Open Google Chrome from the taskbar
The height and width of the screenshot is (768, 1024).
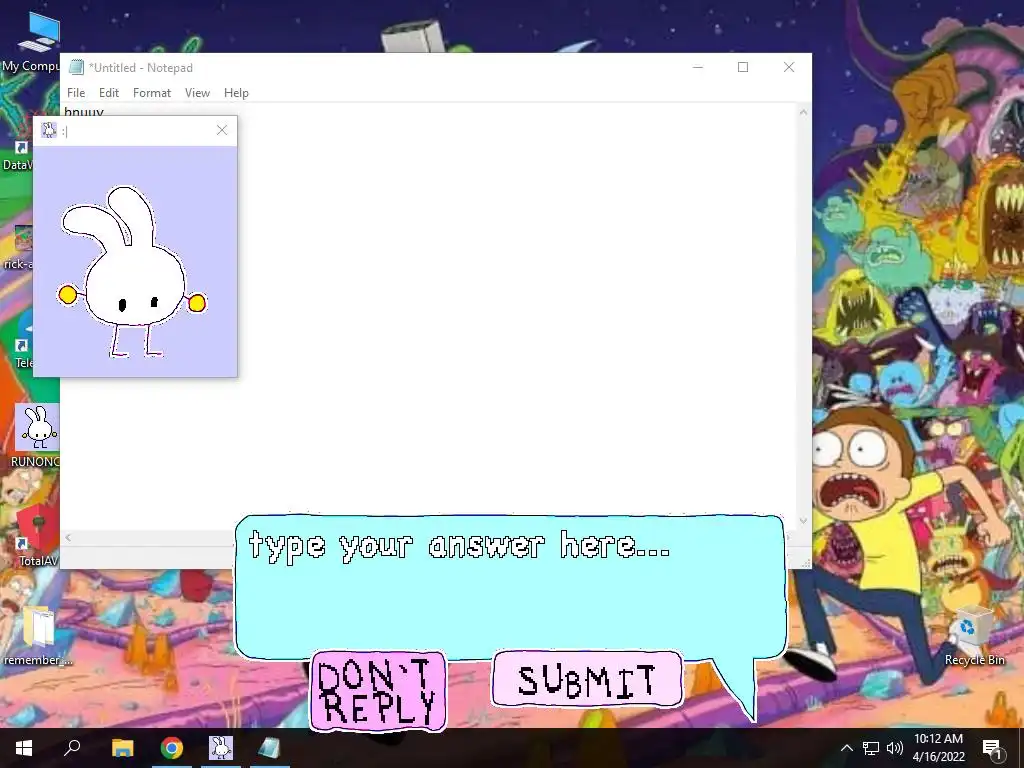tap(172, 748)
